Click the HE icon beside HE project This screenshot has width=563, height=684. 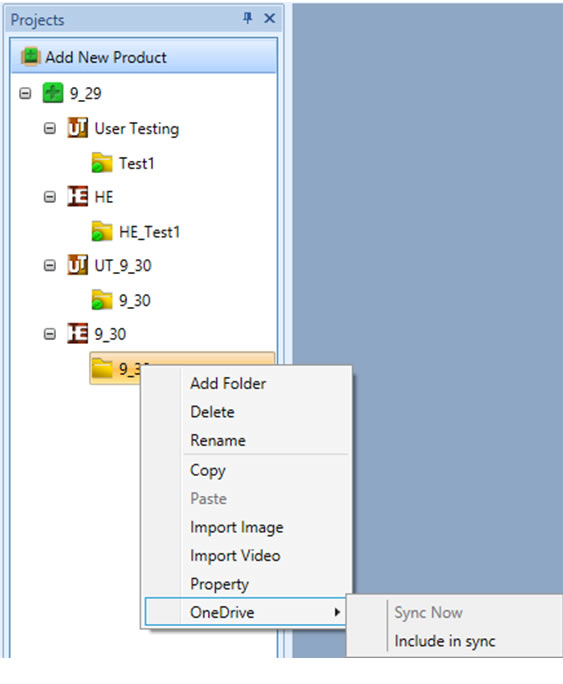tap(78, 196)
